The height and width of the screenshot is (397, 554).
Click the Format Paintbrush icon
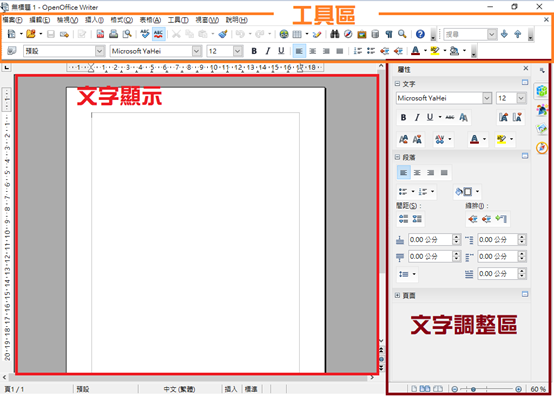(223, 34)
